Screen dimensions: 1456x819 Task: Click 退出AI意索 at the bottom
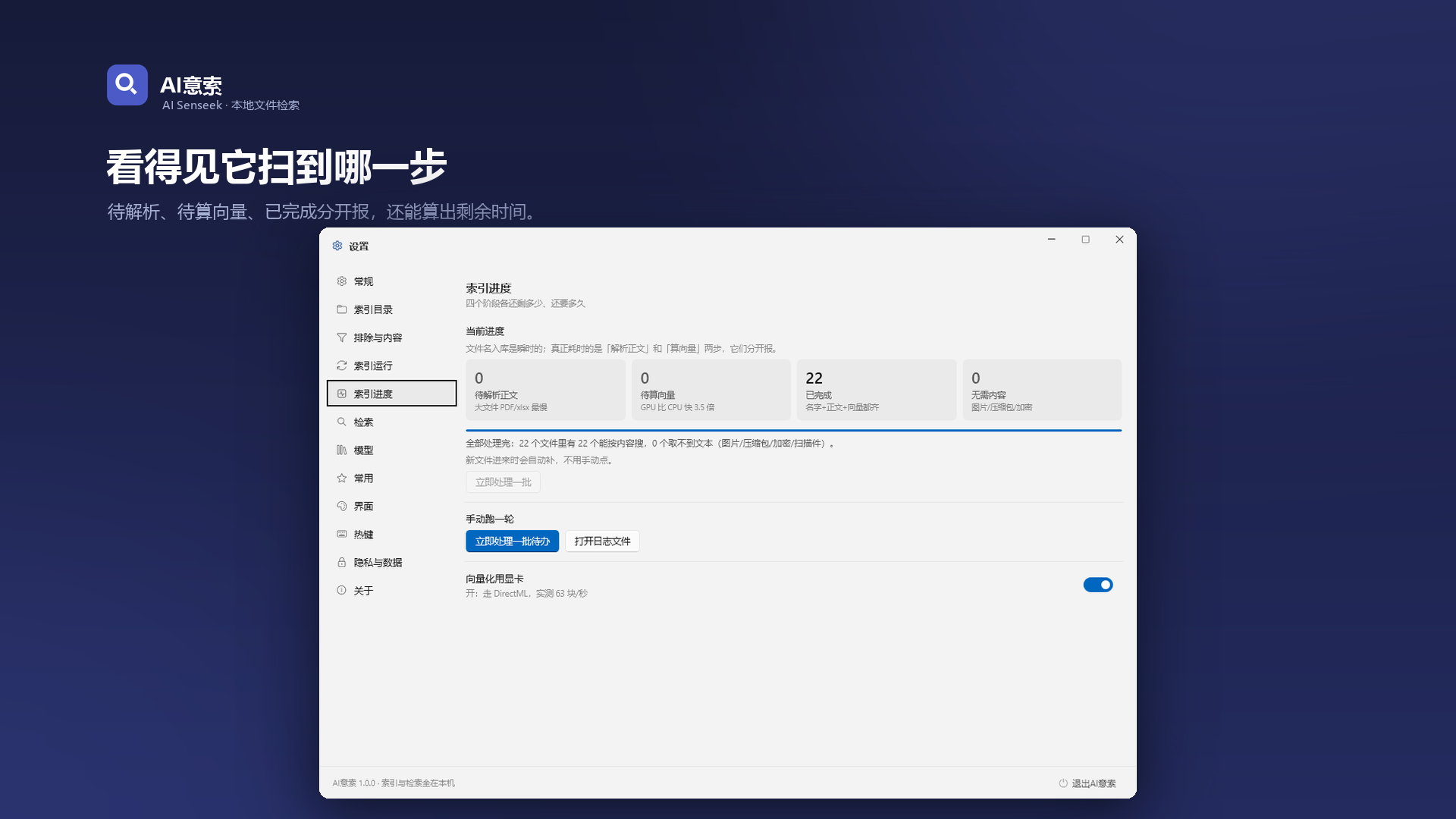coord(1087,783)
